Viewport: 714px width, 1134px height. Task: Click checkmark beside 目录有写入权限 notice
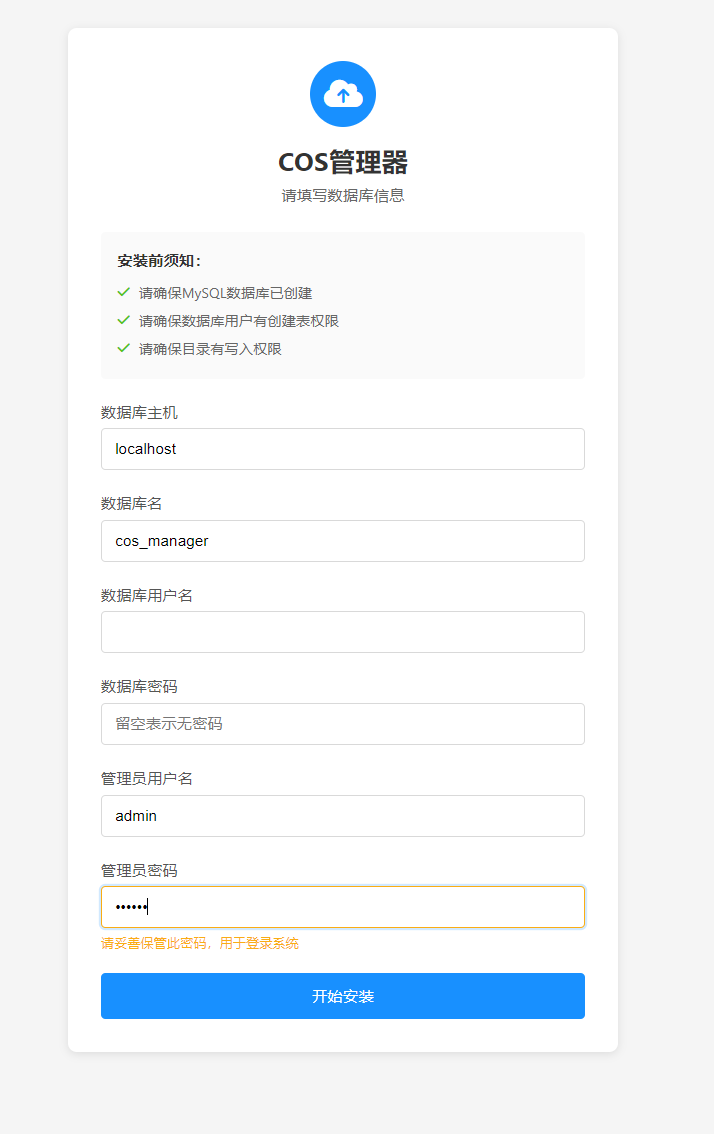point(124,348)
